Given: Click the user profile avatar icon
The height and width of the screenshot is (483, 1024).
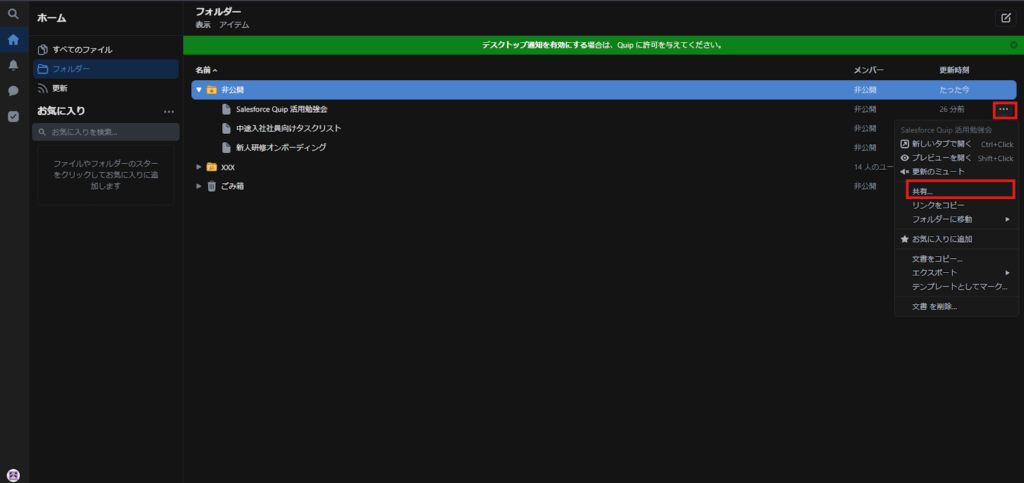Looking at the screenshot, I should [13, 474].
